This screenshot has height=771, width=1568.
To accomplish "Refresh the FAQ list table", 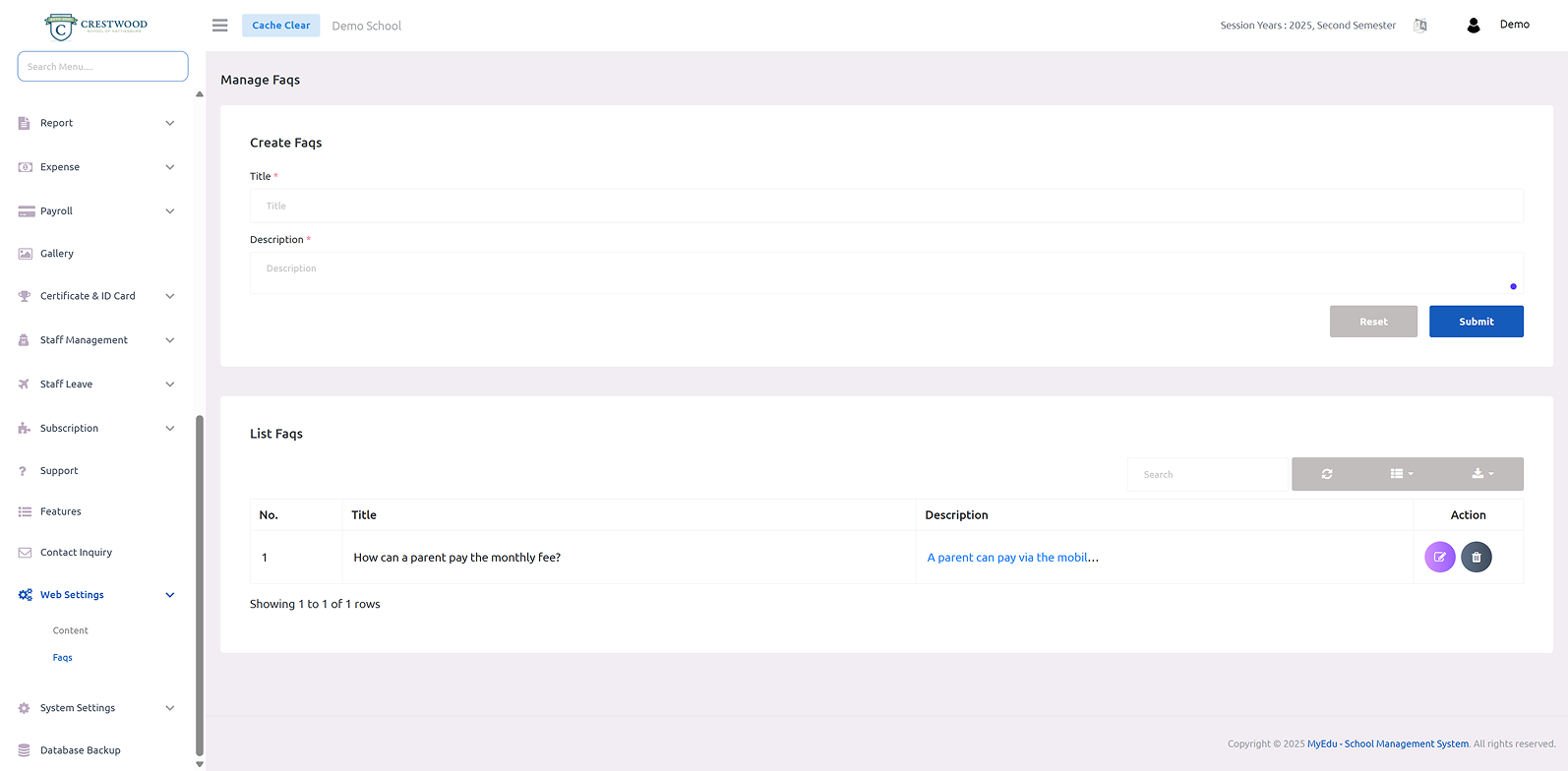I will (x=1327, y=474).
